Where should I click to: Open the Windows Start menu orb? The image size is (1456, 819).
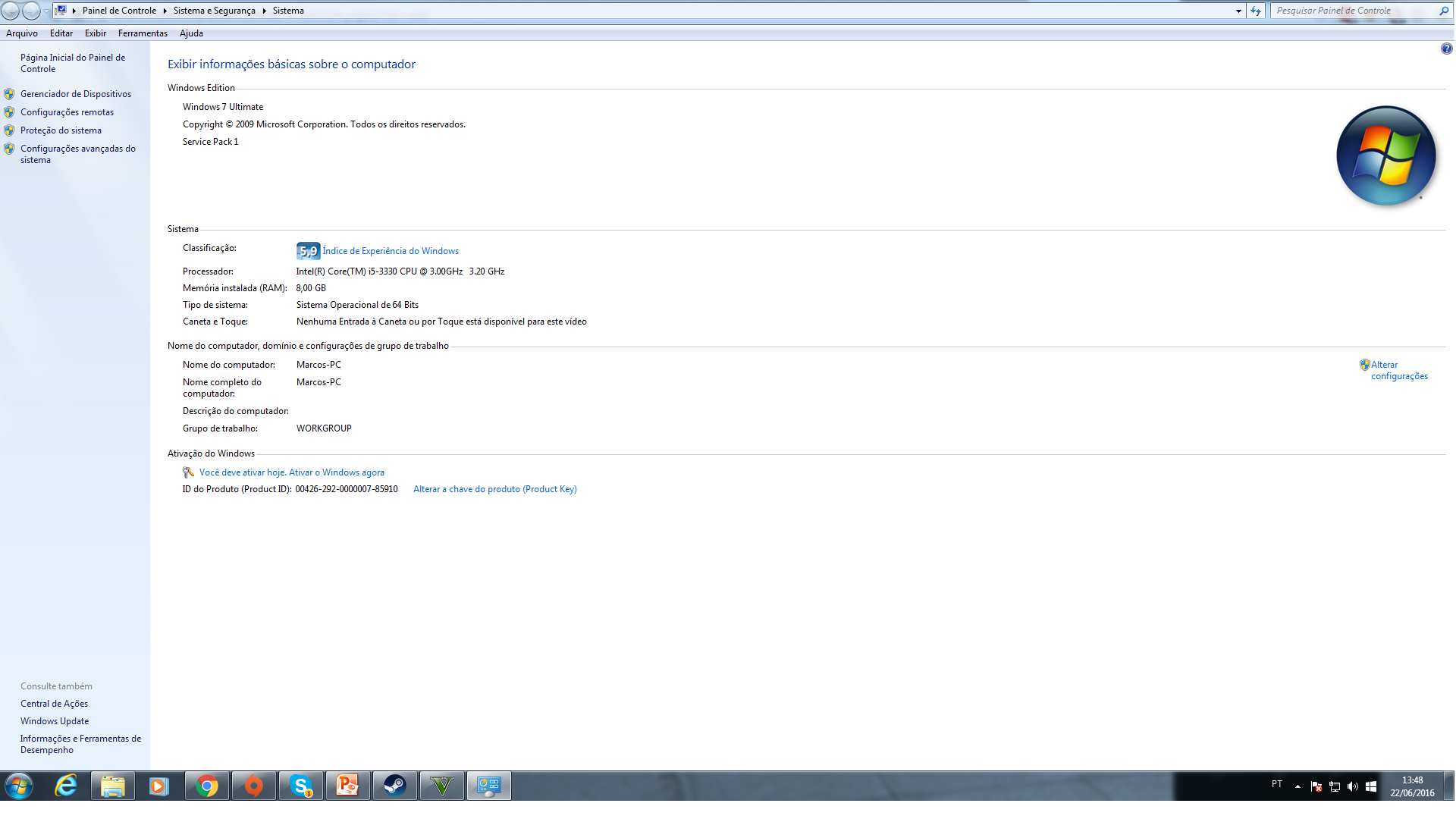[19, 786]
